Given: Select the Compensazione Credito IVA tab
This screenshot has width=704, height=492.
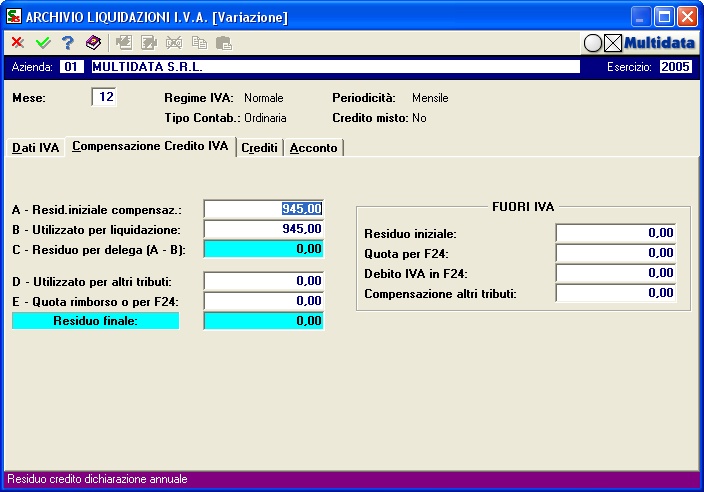Looking at the screenshot, I should coord(150,146).
